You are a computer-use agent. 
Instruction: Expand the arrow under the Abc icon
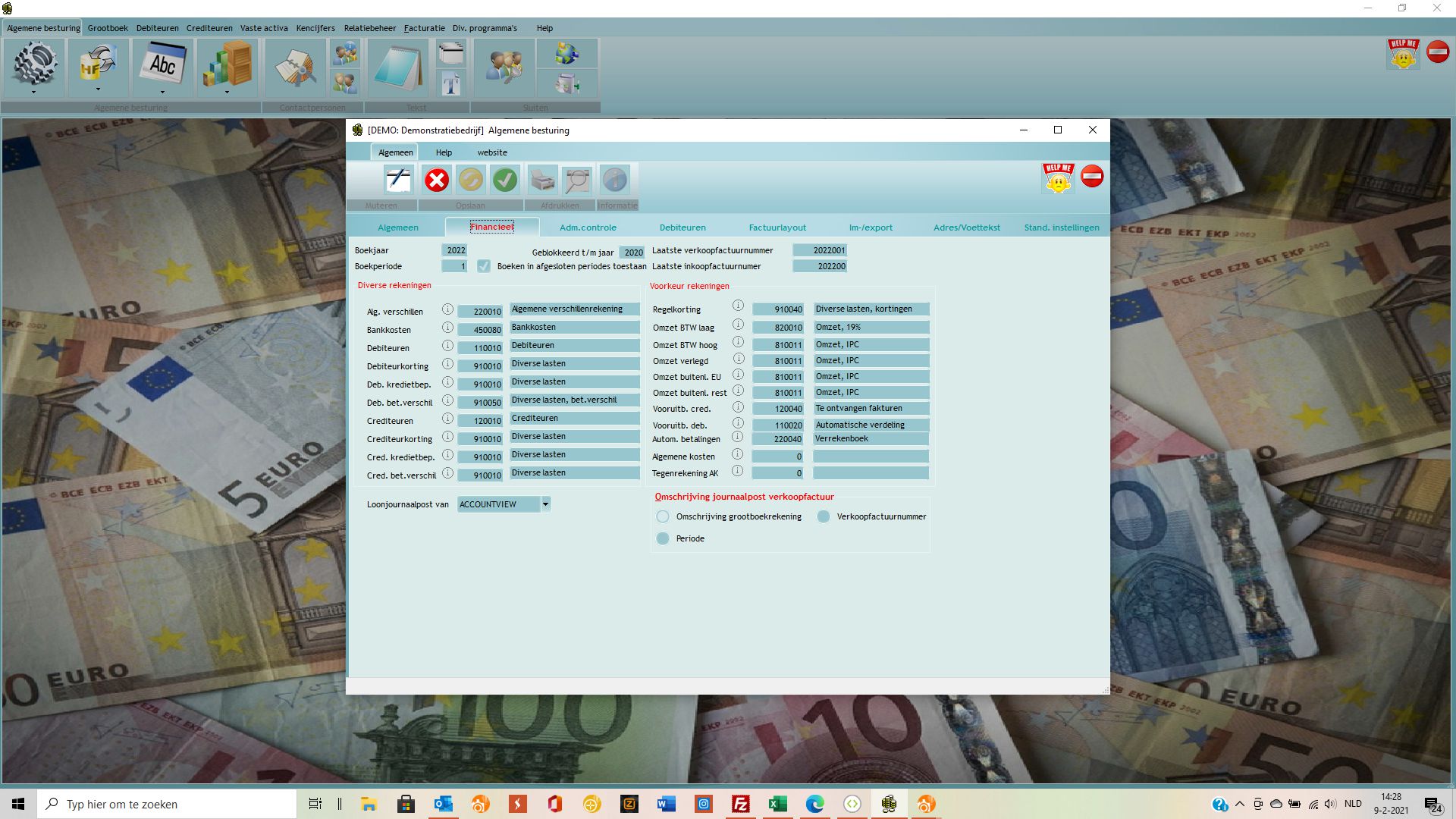(x=162, y=93)
